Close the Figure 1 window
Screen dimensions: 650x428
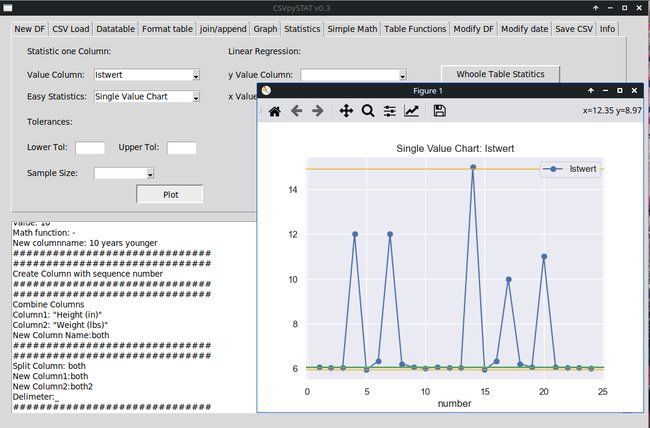point(634,90)
